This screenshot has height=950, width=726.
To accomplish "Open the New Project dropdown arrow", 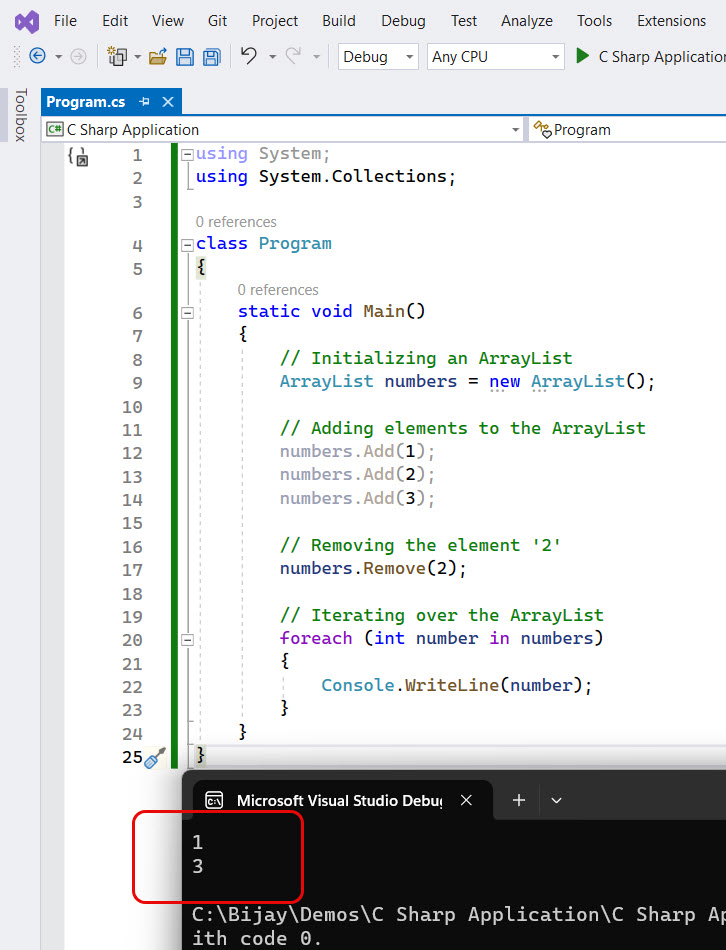I will pos(138,57).
